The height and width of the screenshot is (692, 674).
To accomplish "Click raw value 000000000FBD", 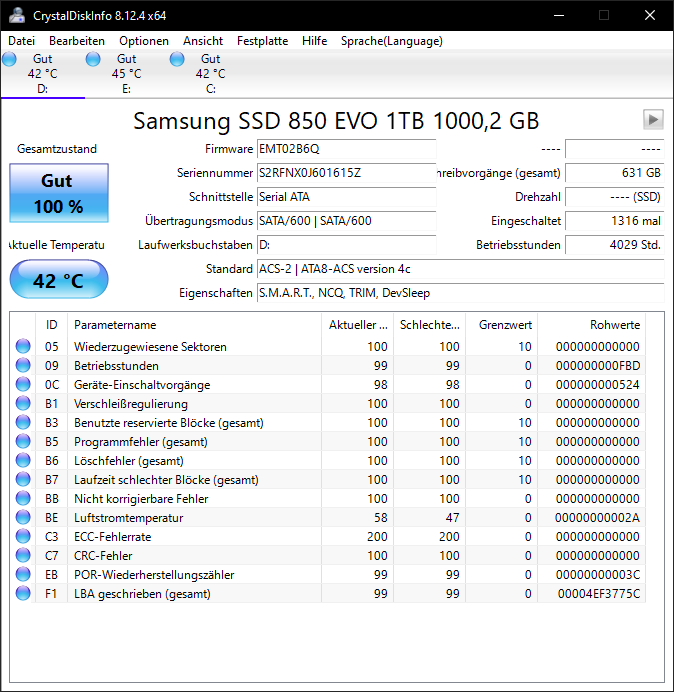I will pos(598,365).
